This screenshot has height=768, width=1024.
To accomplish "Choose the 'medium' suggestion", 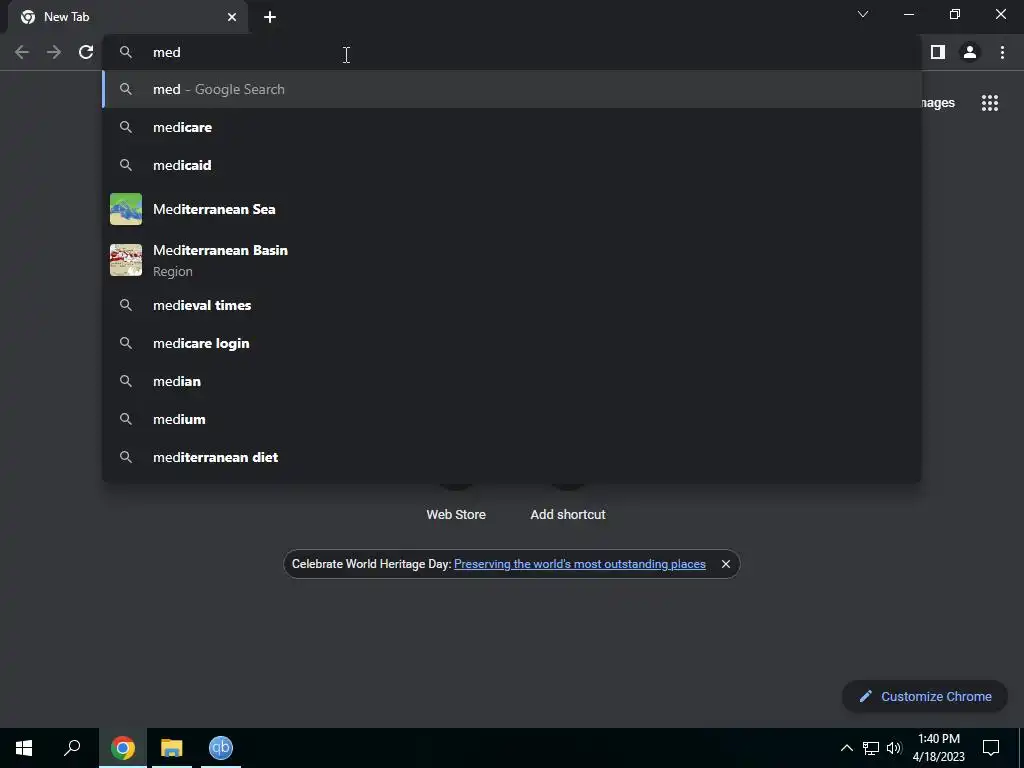I will pos(512,419).
